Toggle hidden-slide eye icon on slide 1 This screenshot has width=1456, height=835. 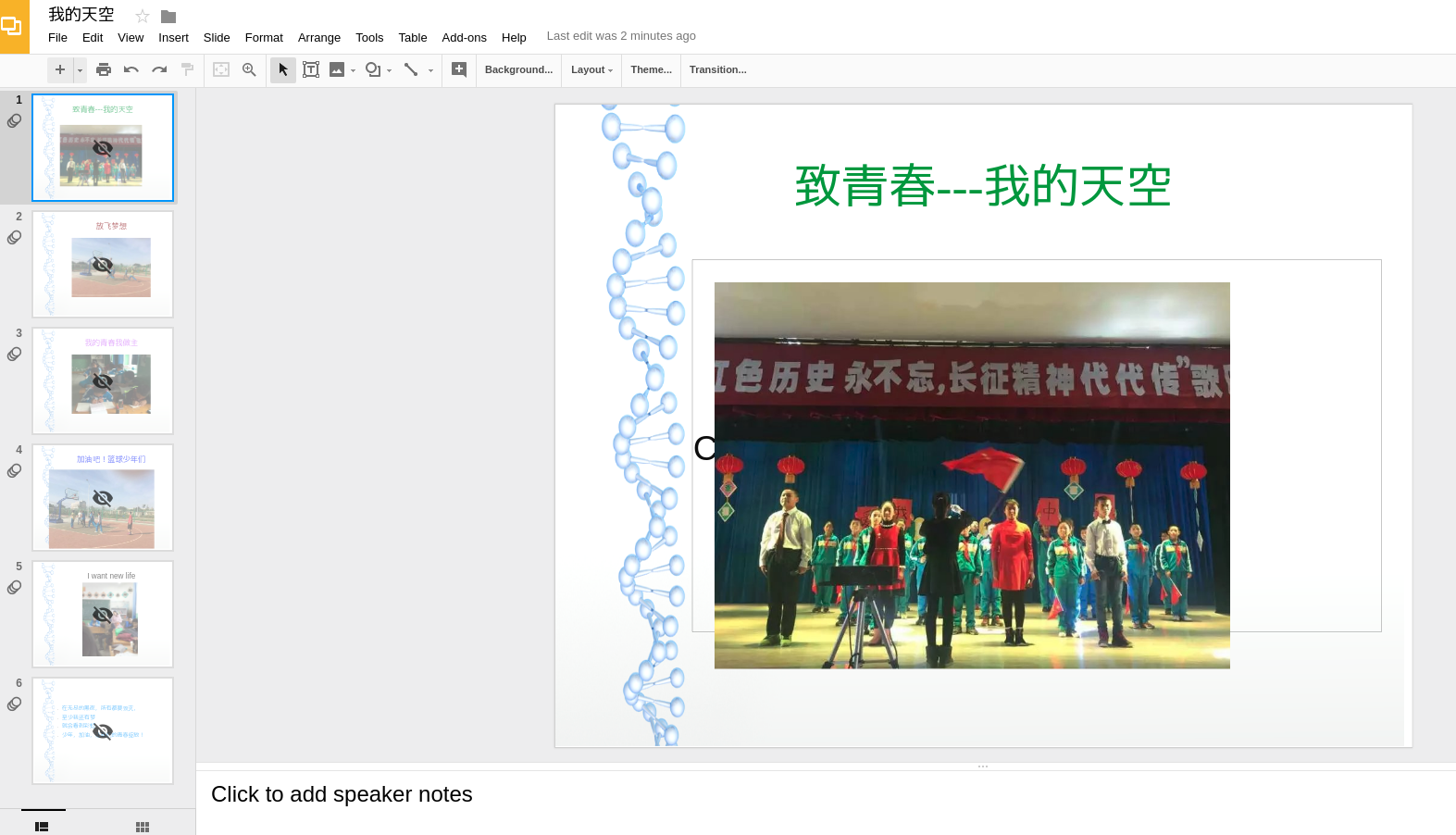(x=103, y=148)
